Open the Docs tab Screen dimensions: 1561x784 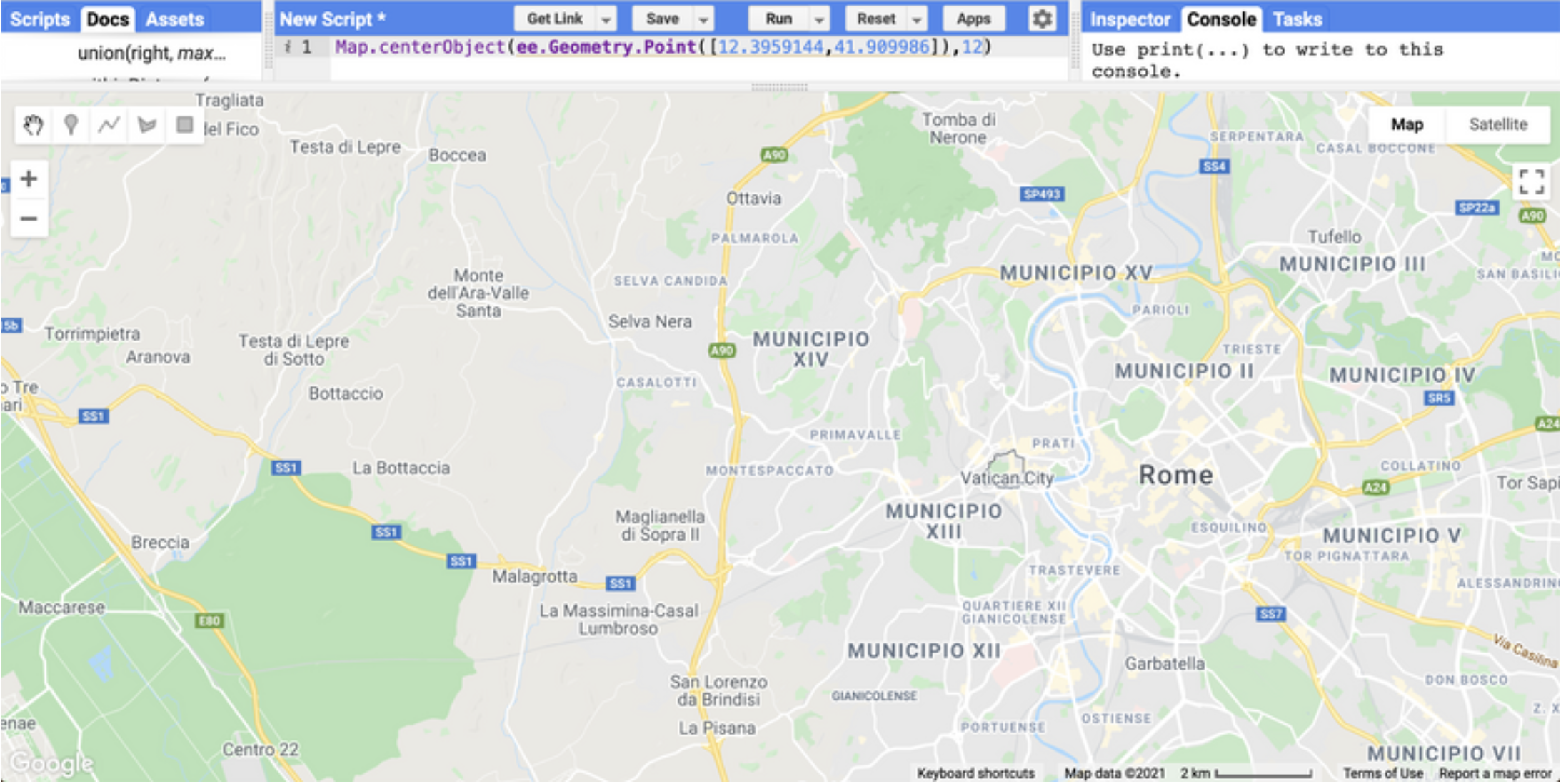click(108, 19)
